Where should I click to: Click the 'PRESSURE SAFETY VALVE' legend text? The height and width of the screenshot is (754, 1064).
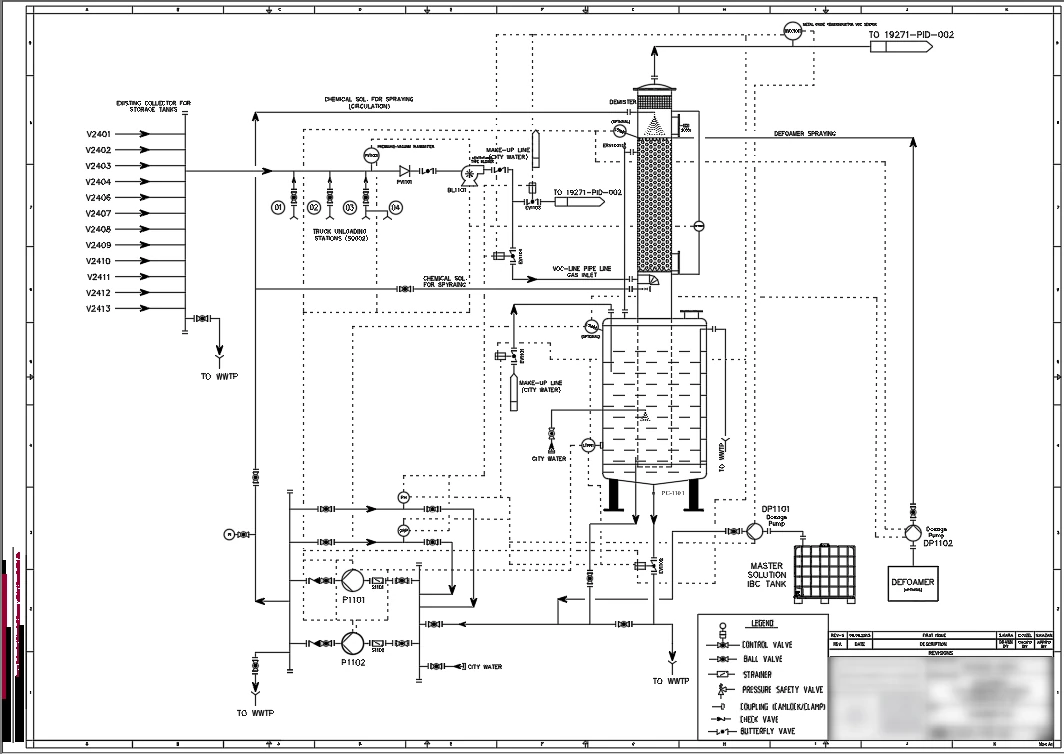coord(782,690)
